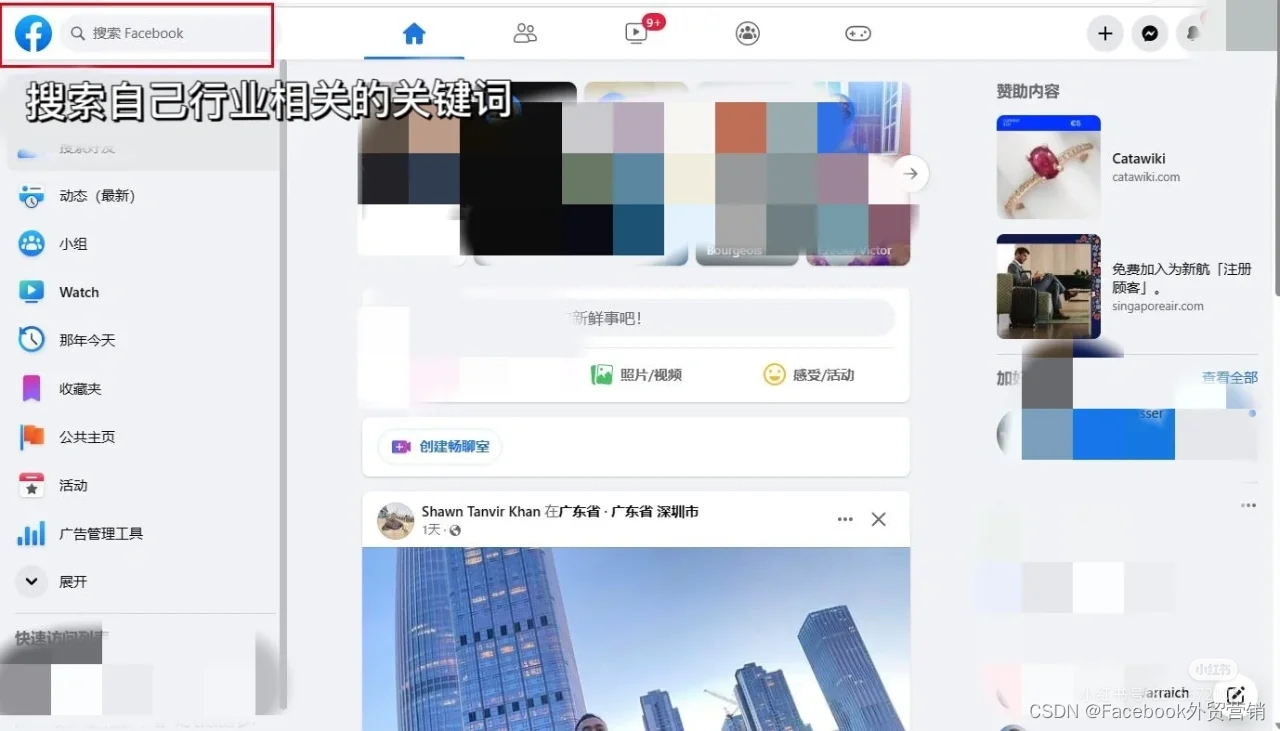Click 查看全部 link
This screenshot has height=731, width=1280.
(x=1230, y=377)
